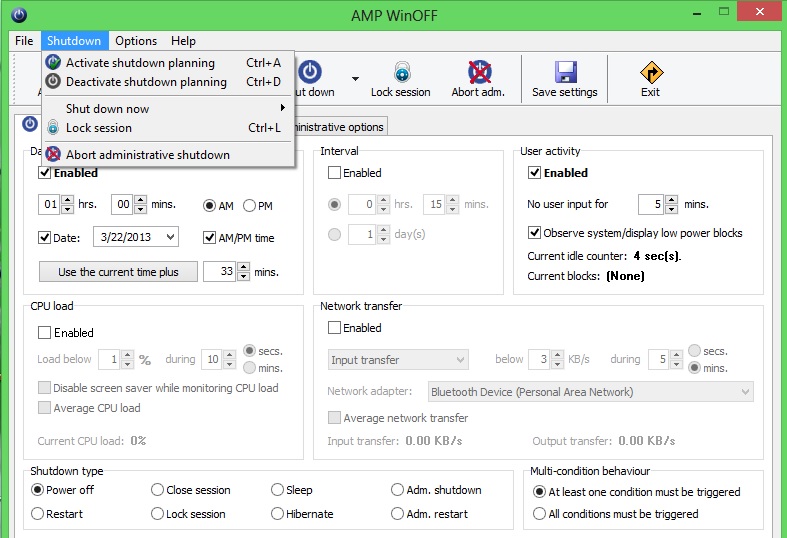Toggle Disable screen saver while monitoring CPU load

click(x=45, y=387)
